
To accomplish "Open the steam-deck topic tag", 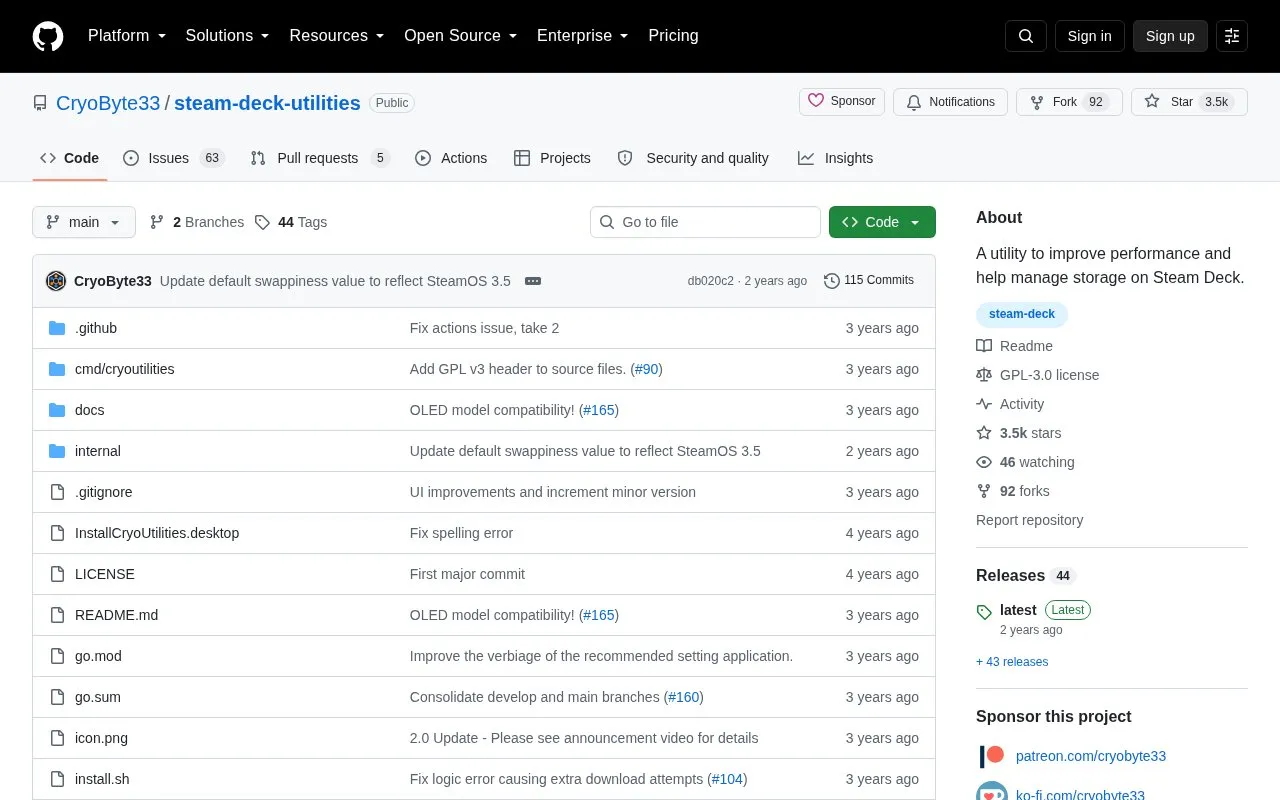I will point(1022,314).
